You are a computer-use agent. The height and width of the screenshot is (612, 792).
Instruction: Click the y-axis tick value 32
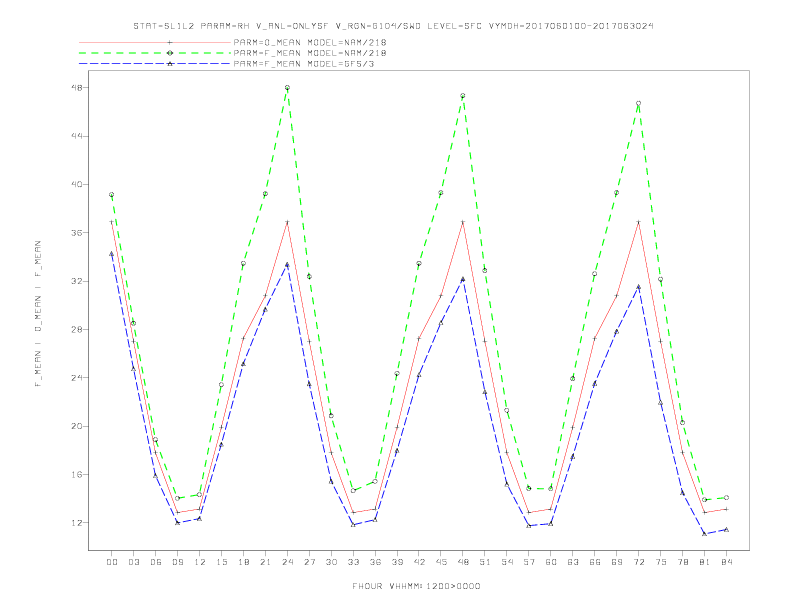[x=77, y=281]
